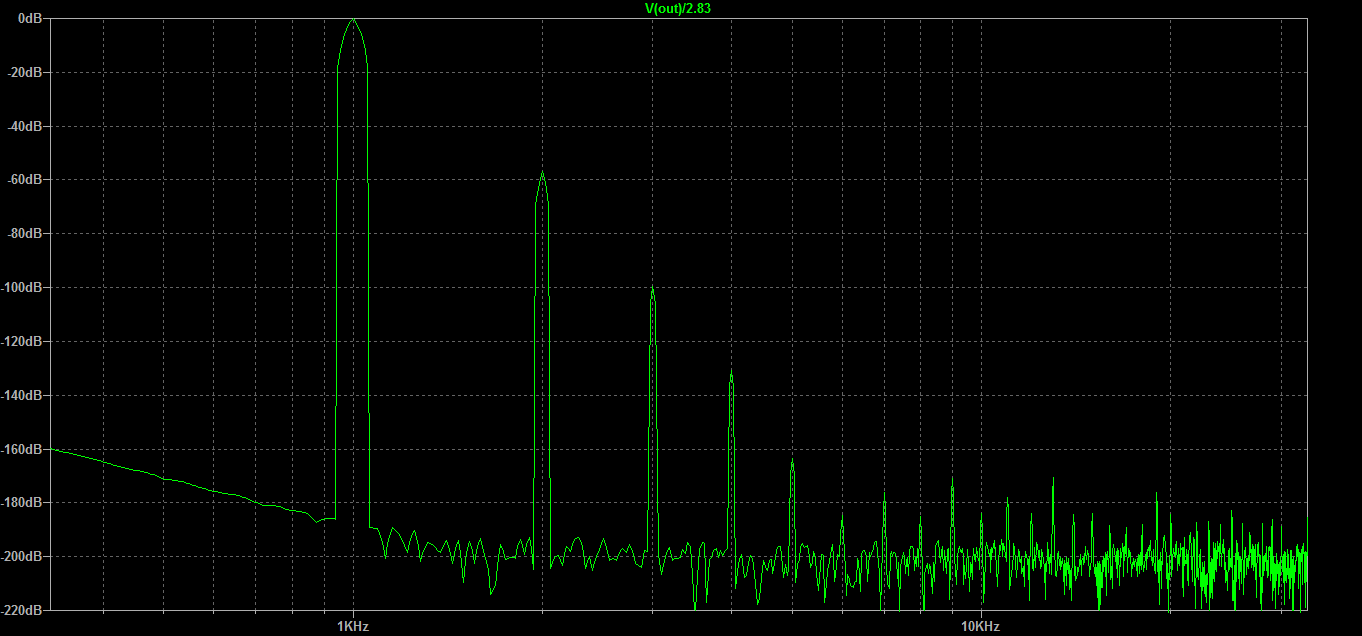Click the 0dB axis label
1362x636 pixels.
tap(31, 18)
